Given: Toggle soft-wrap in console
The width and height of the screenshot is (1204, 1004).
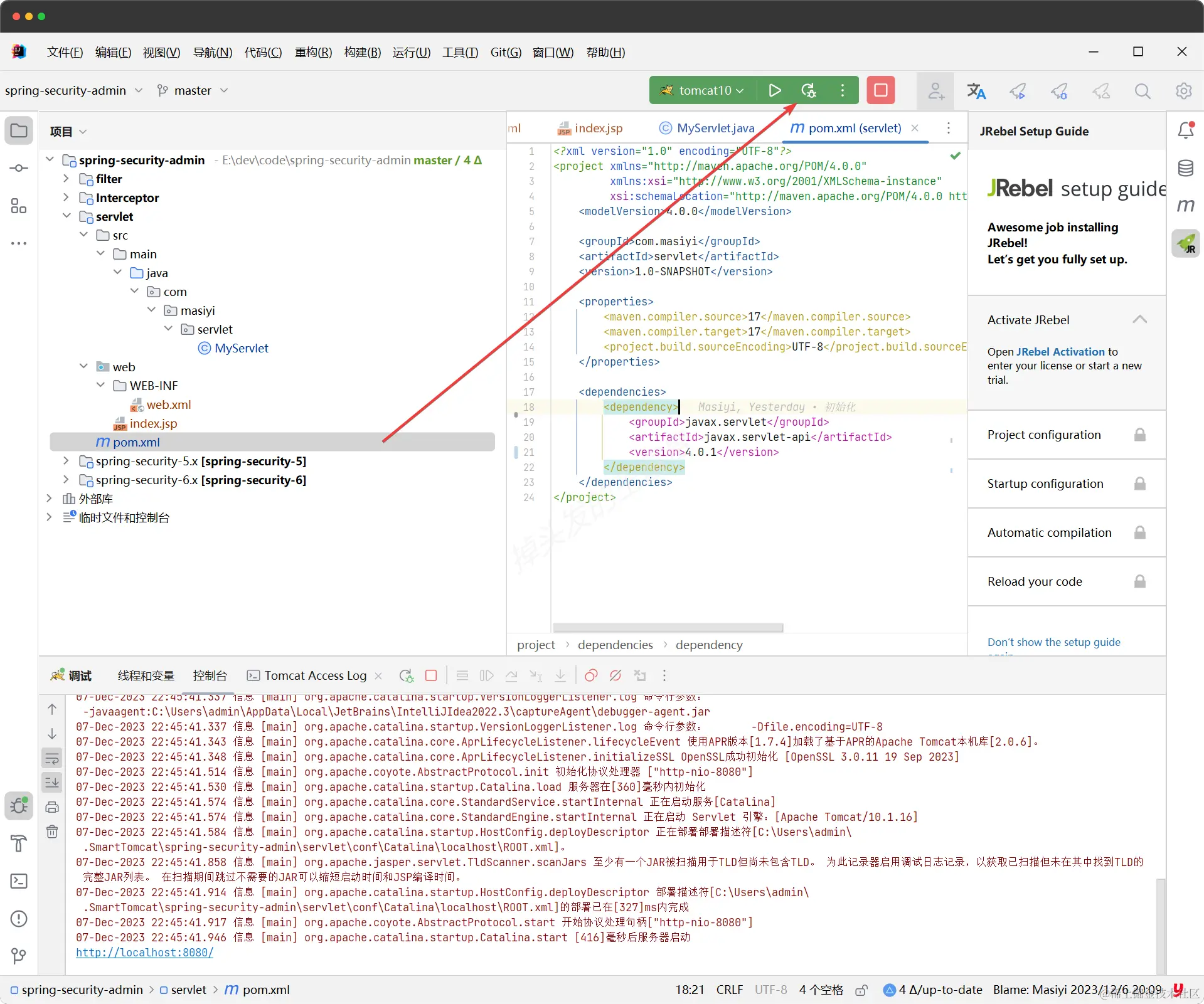Looking at the screenshot, I should pyautogui.click(x=52, y=758).
